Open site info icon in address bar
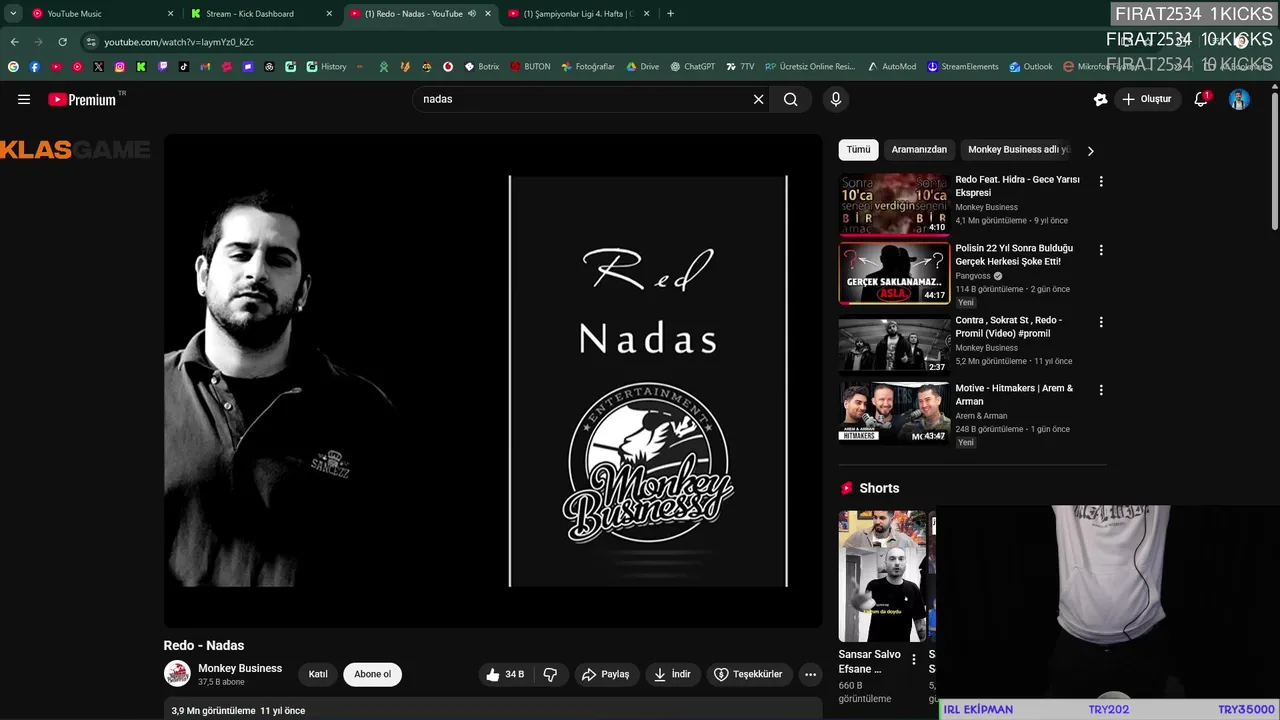This screenshot has height=720, width=1280. (91, 42)
